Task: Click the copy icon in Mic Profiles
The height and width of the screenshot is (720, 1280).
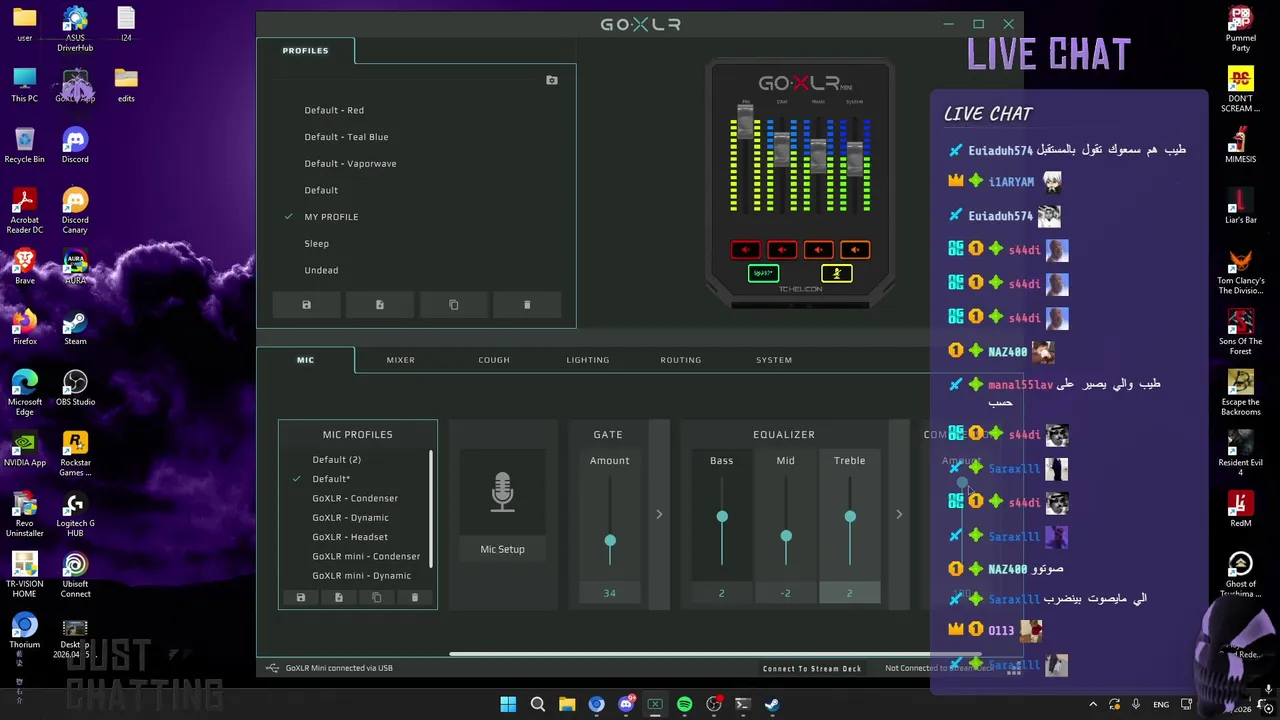Action: click(376, 597)
